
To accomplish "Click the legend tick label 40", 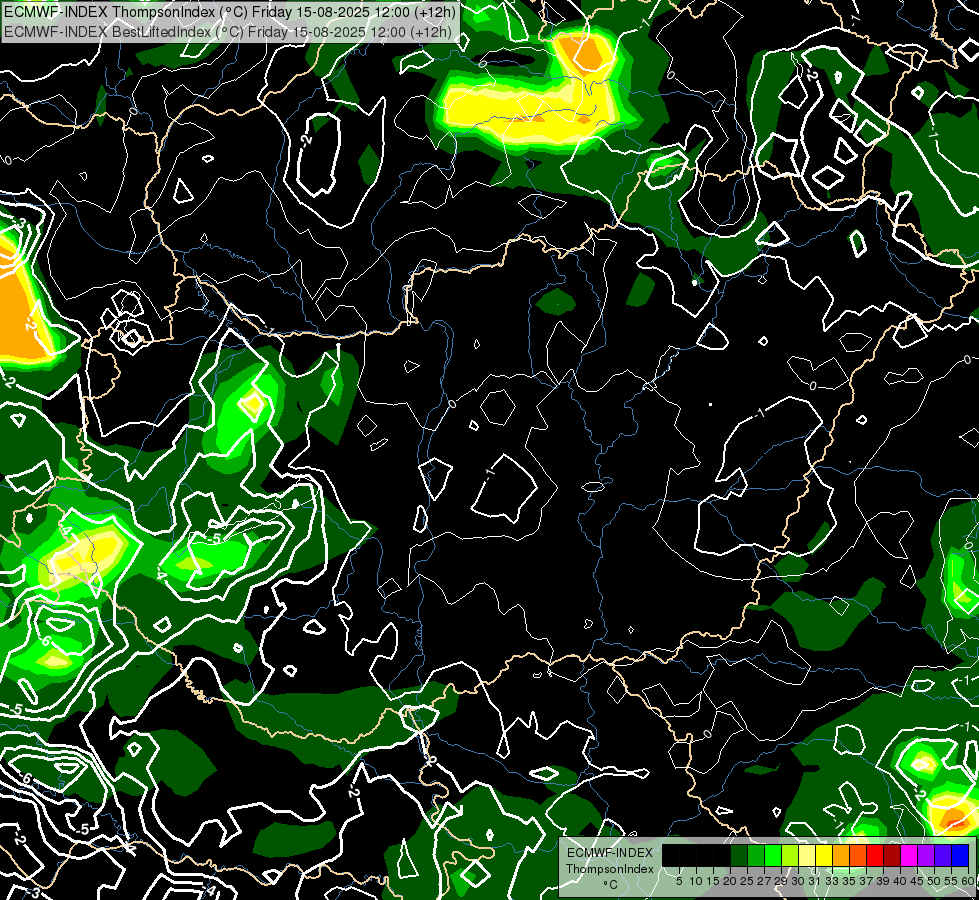I will click(900, 881).
